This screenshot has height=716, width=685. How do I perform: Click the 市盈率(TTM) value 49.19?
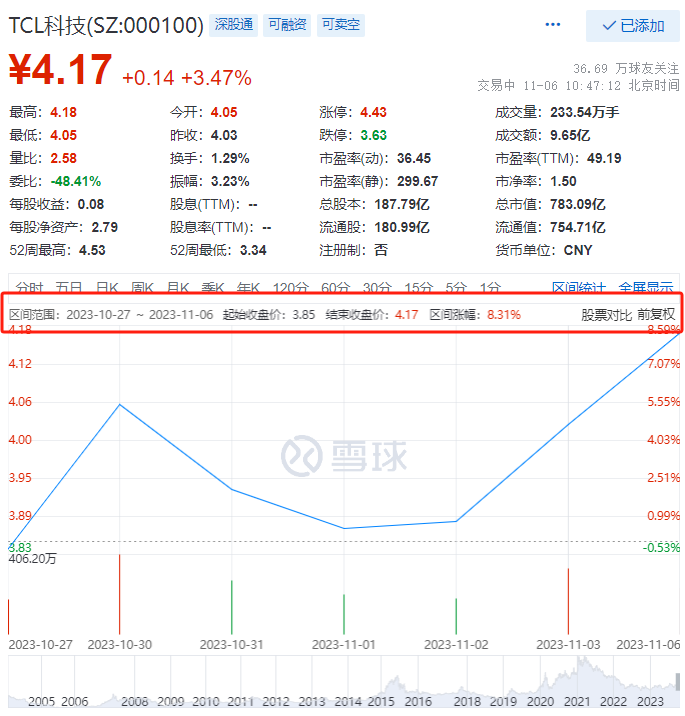click(x=604, y=158)
